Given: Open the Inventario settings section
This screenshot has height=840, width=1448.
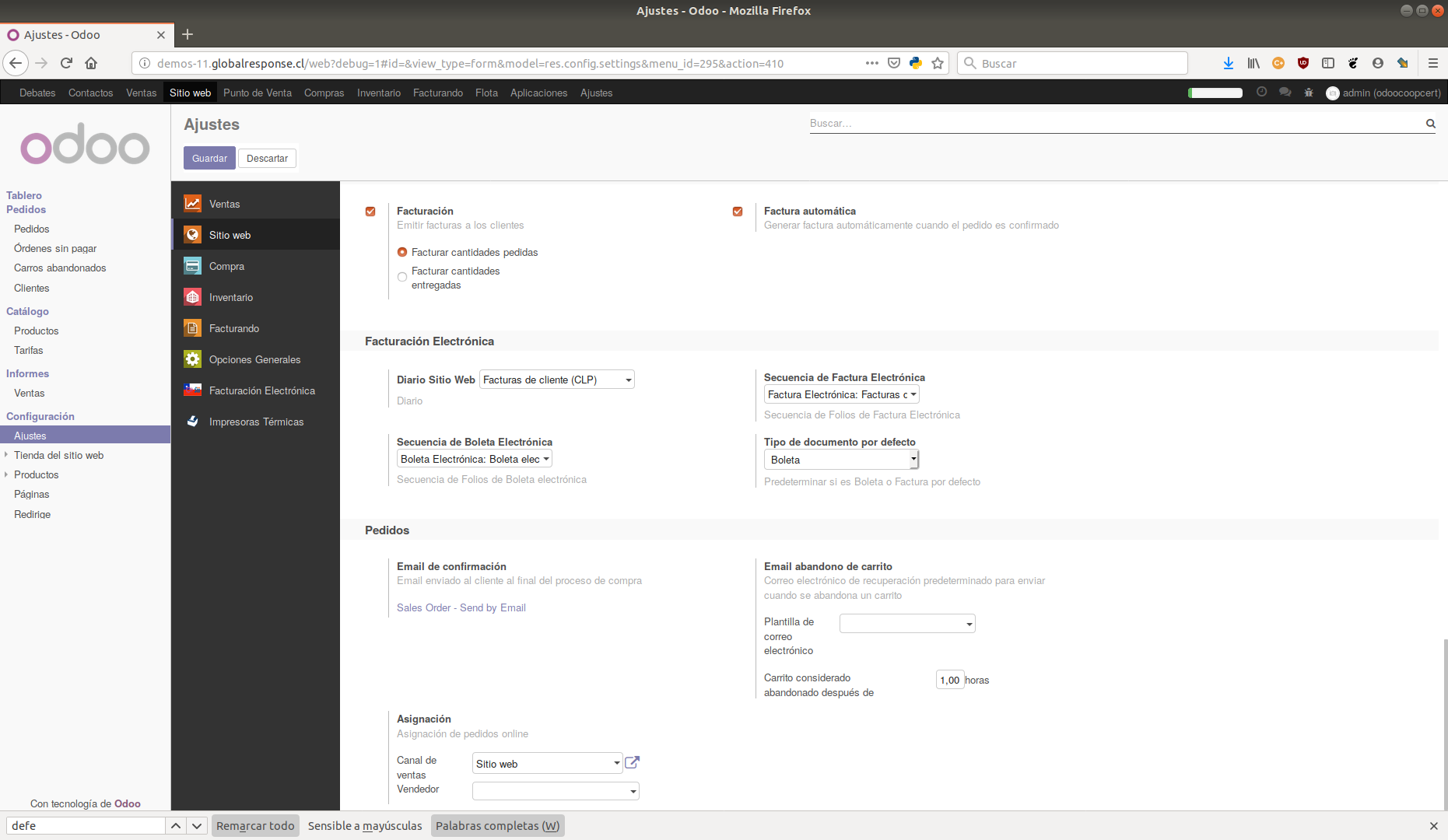Looking at the screenshot, I should 231,297.
